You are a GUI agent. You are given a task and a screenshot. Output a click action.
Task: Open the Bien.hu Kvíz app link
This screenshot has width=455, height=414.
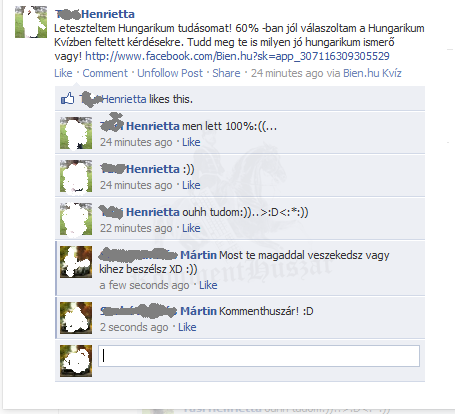pyautogui.click(x=372, y=73)
